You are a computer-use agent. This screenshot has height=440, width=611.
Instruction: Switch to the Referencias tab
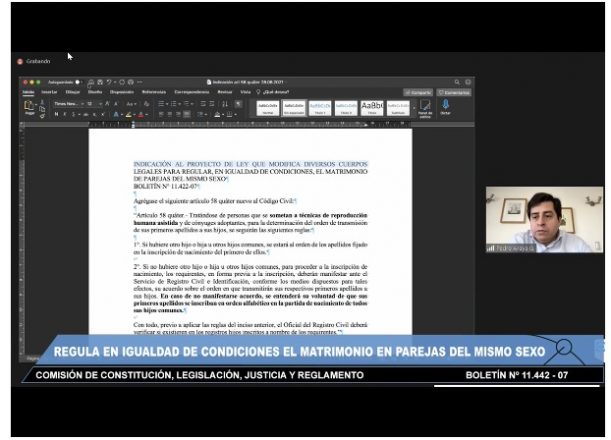[x=154, y=92]
